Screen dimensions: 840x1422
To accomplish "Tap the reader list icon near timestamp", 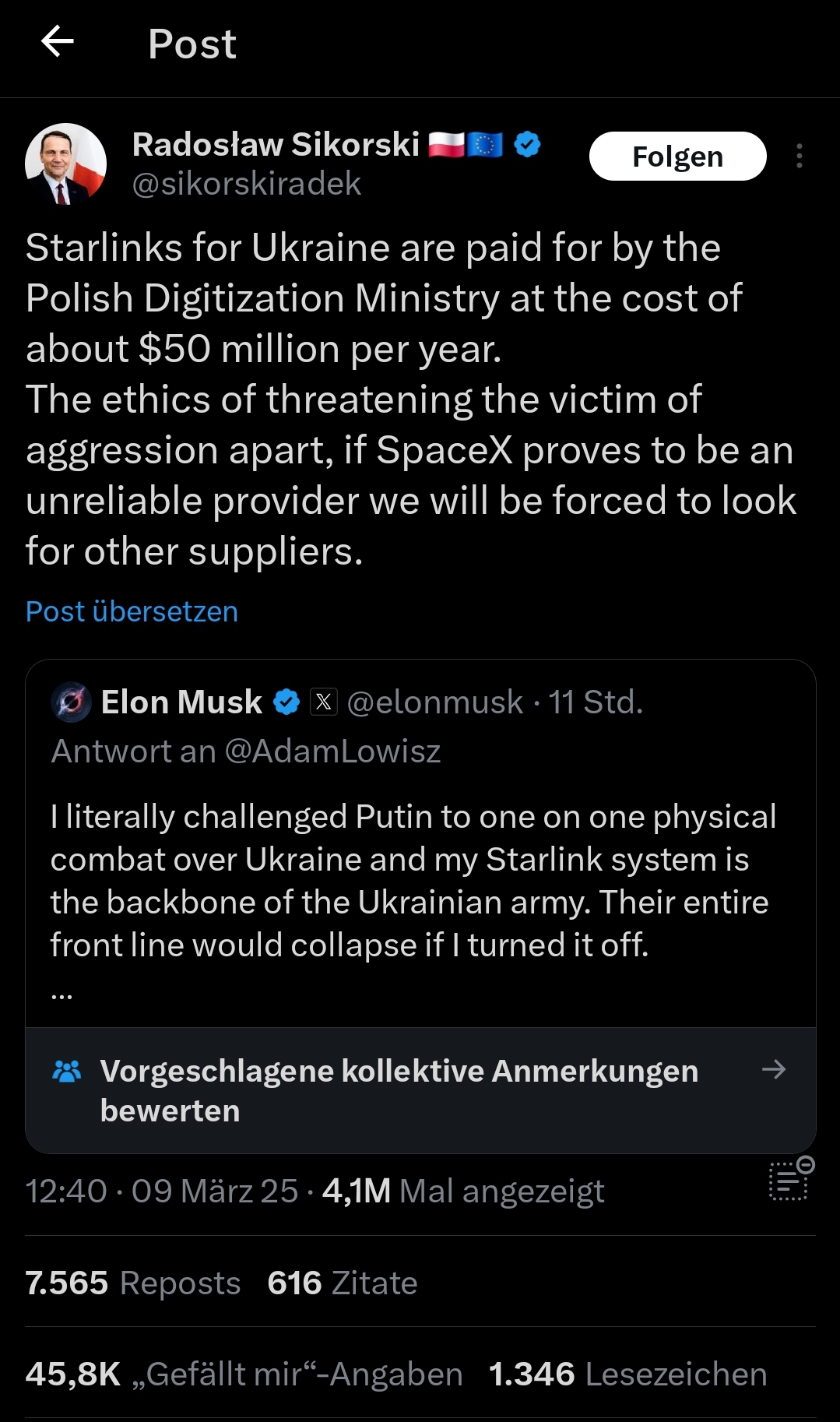I will pyautogui.click(x=790, y=1180).
